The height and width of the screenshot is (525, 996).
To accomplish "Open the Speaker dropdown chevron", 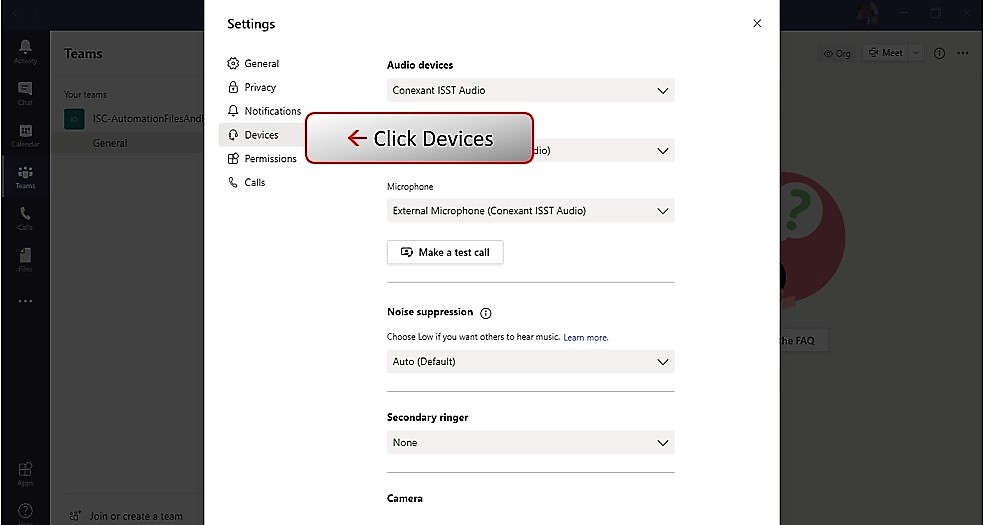I will 663,150.
